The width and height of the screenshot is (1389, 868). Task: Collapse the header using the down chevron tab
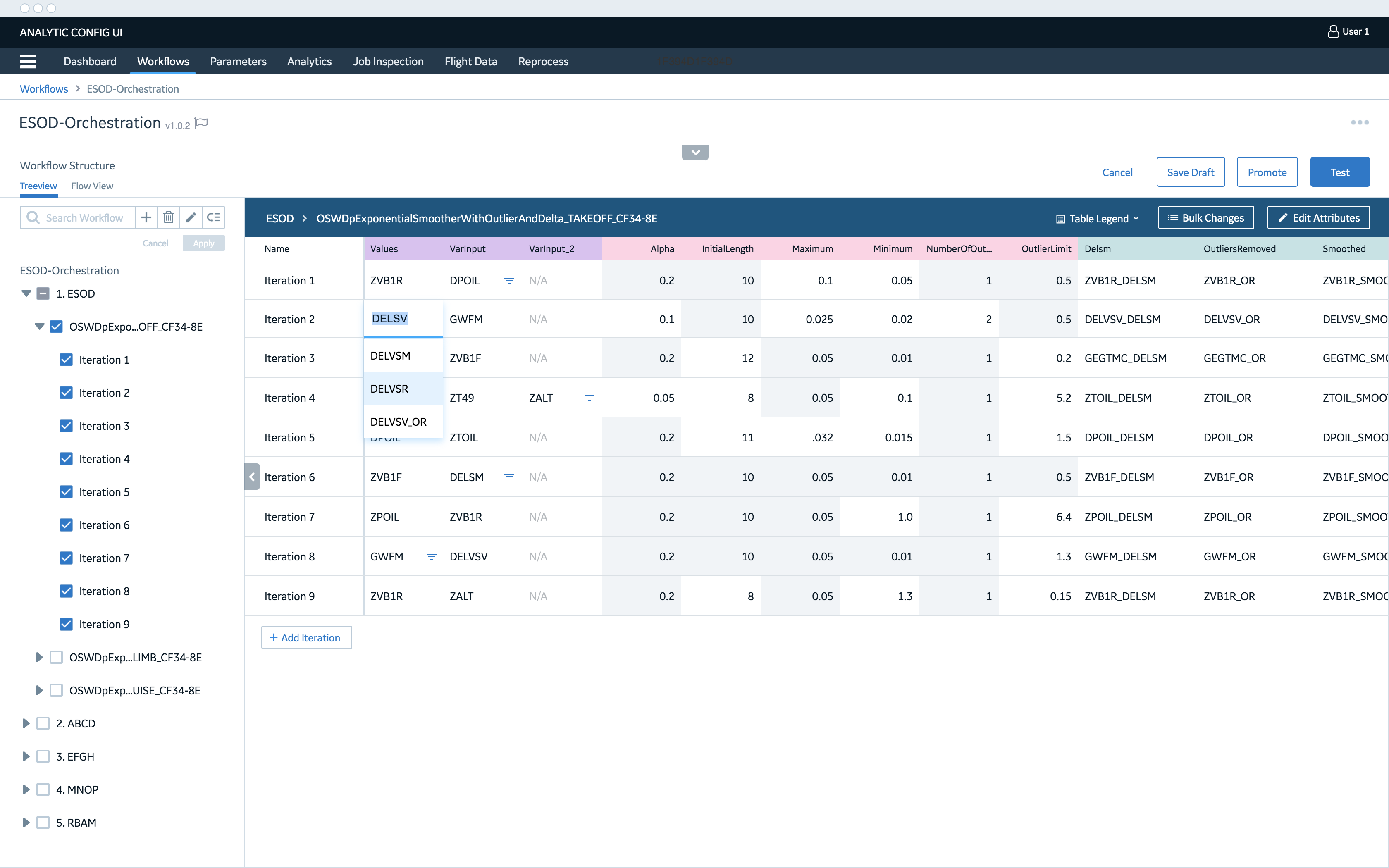pos(695,153)
